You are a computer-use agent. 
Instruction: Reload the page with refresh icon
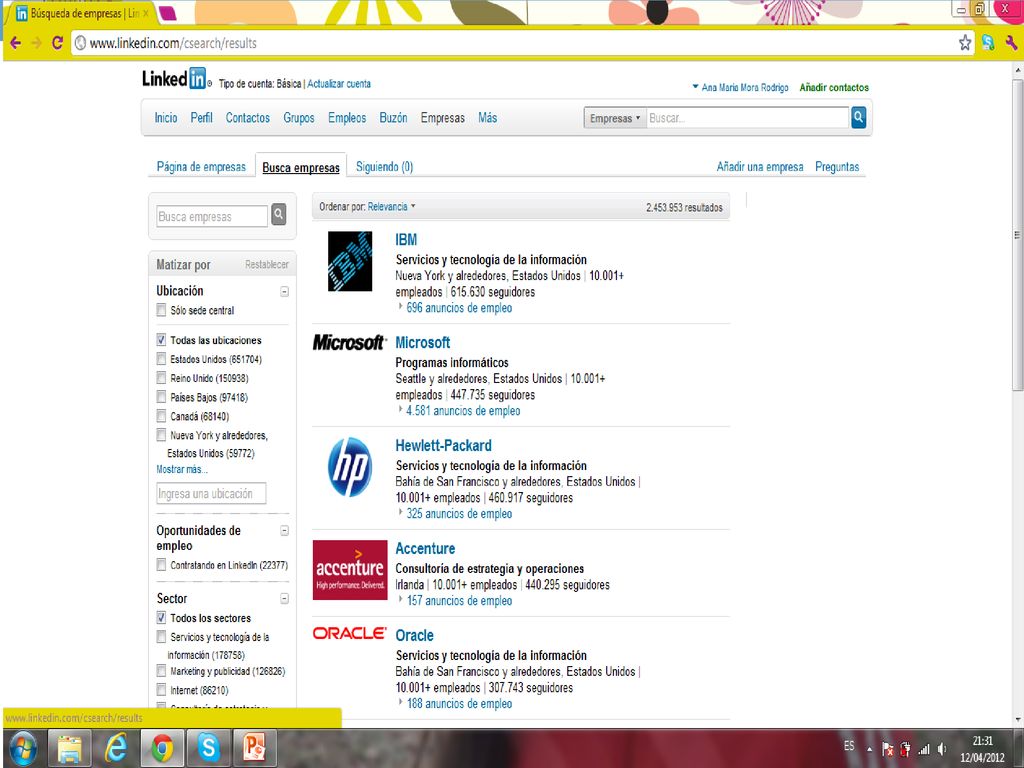coord(57,43)
